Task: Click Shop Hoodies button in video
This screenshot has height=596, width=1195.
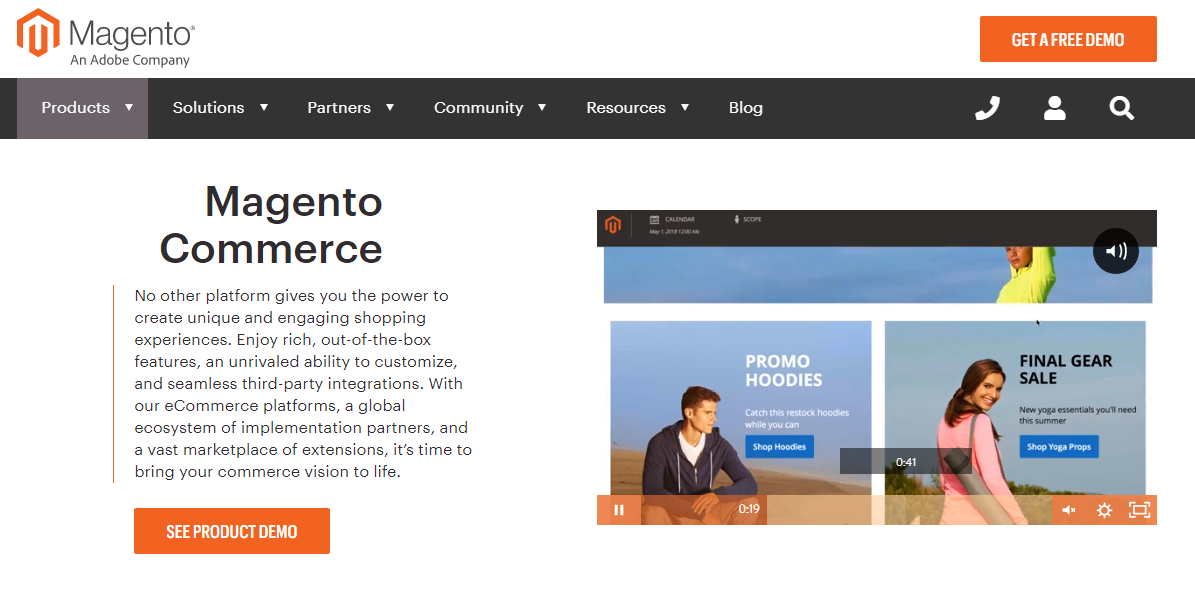Action: click(779, 447)
